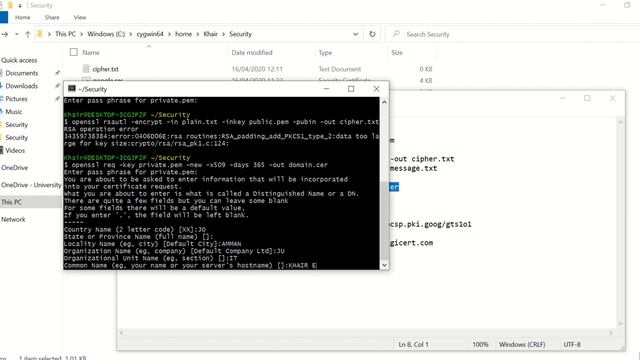Tick the select-all checkbox in header
640x360 pixels.
click(74, 52)
